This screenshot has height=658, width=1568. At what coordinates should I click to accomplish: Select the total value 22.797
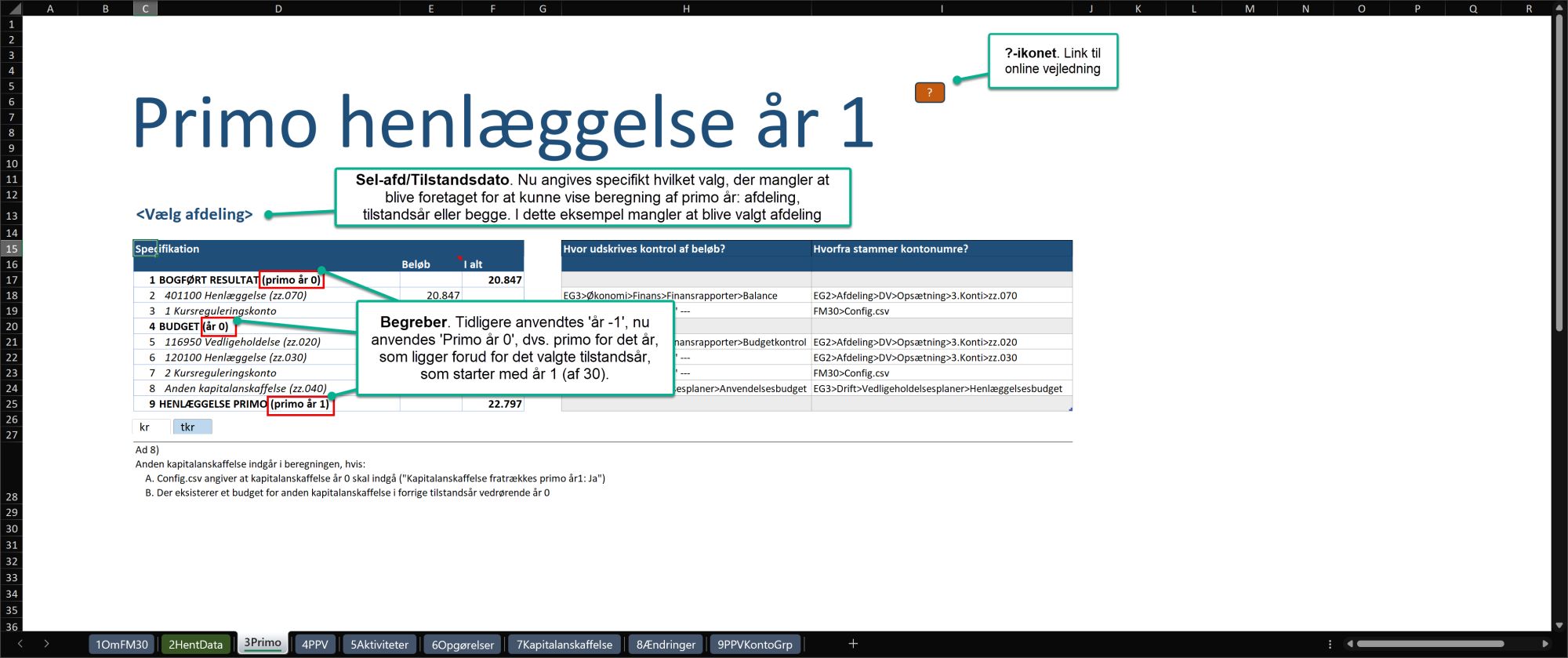point(493,404)
